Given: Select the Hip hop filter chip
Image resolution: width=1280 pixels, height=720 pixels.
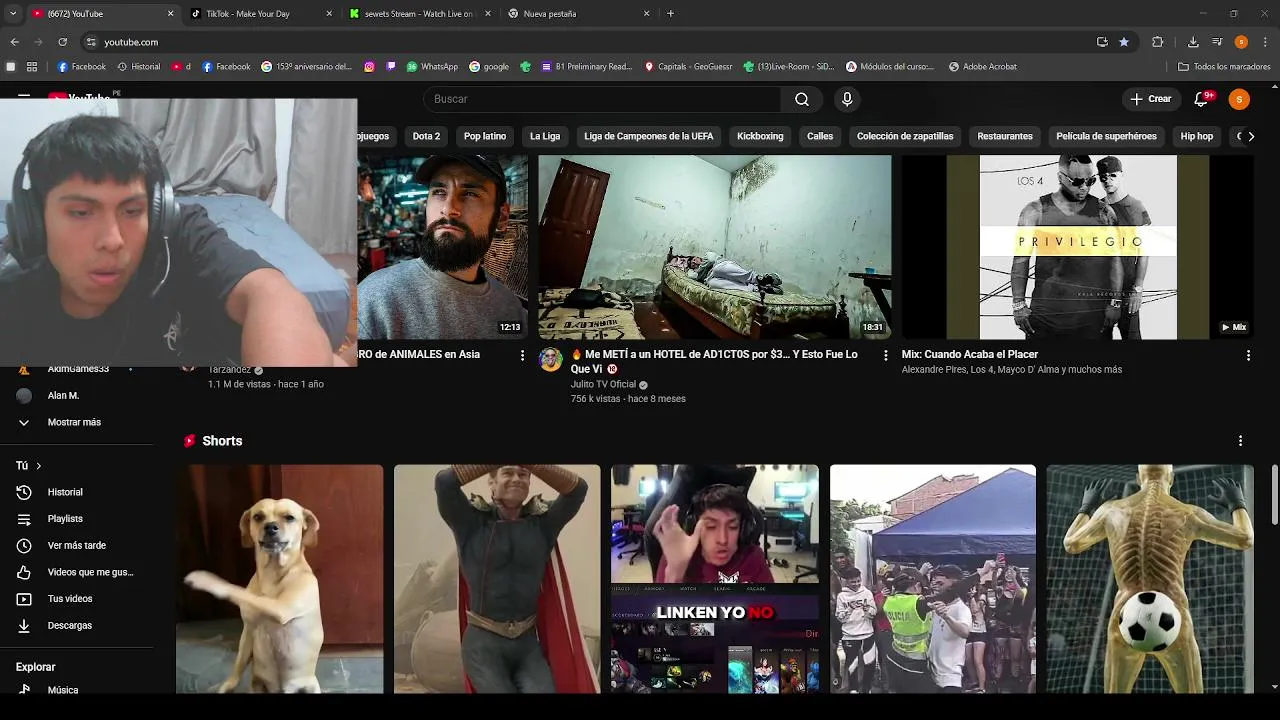Looking at the screenshot, I should (1196, 136).
